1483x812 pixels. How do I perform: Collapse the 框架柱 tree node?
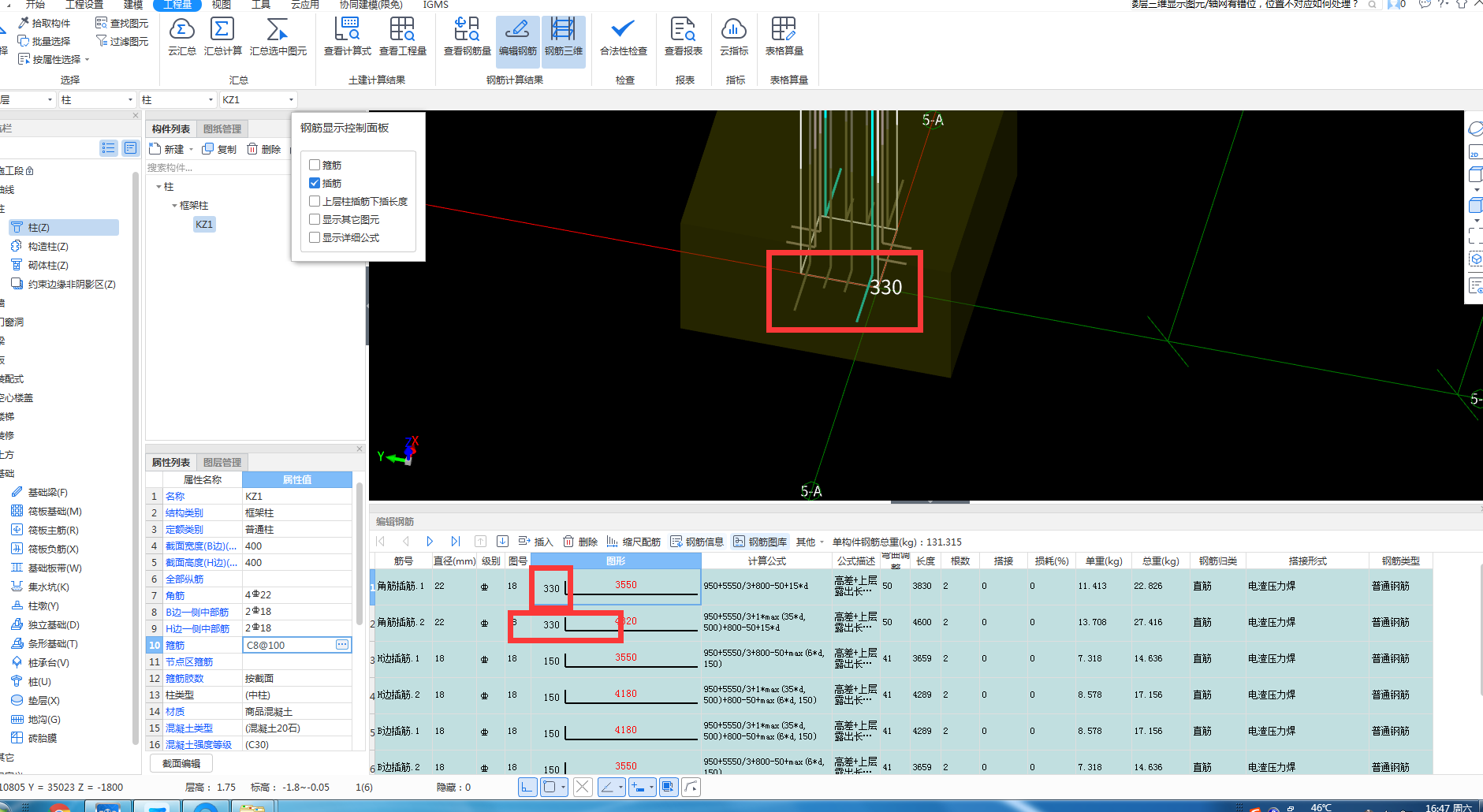coord(174,205)
